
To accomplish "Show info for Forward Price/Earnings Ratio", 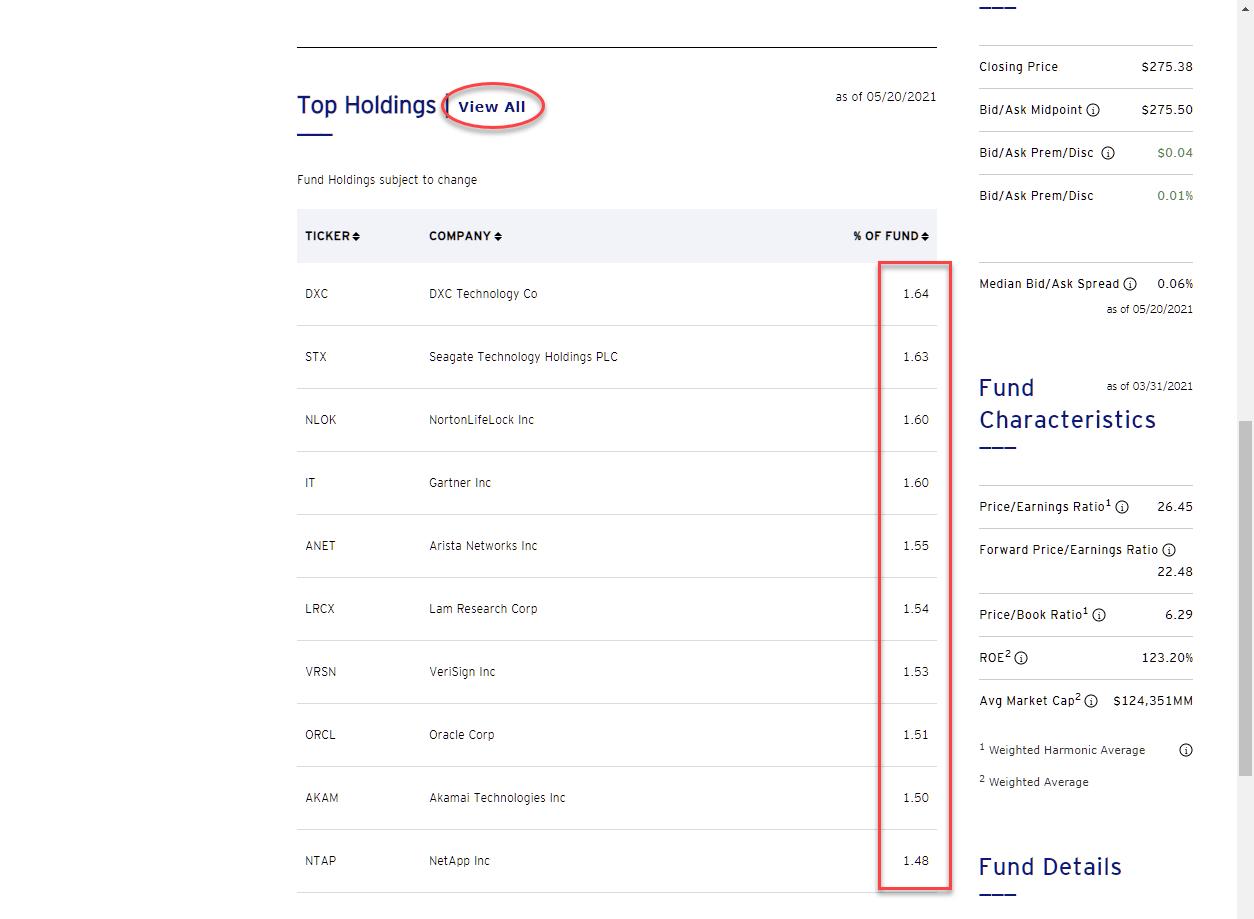I will click(x=1169, y=550).
